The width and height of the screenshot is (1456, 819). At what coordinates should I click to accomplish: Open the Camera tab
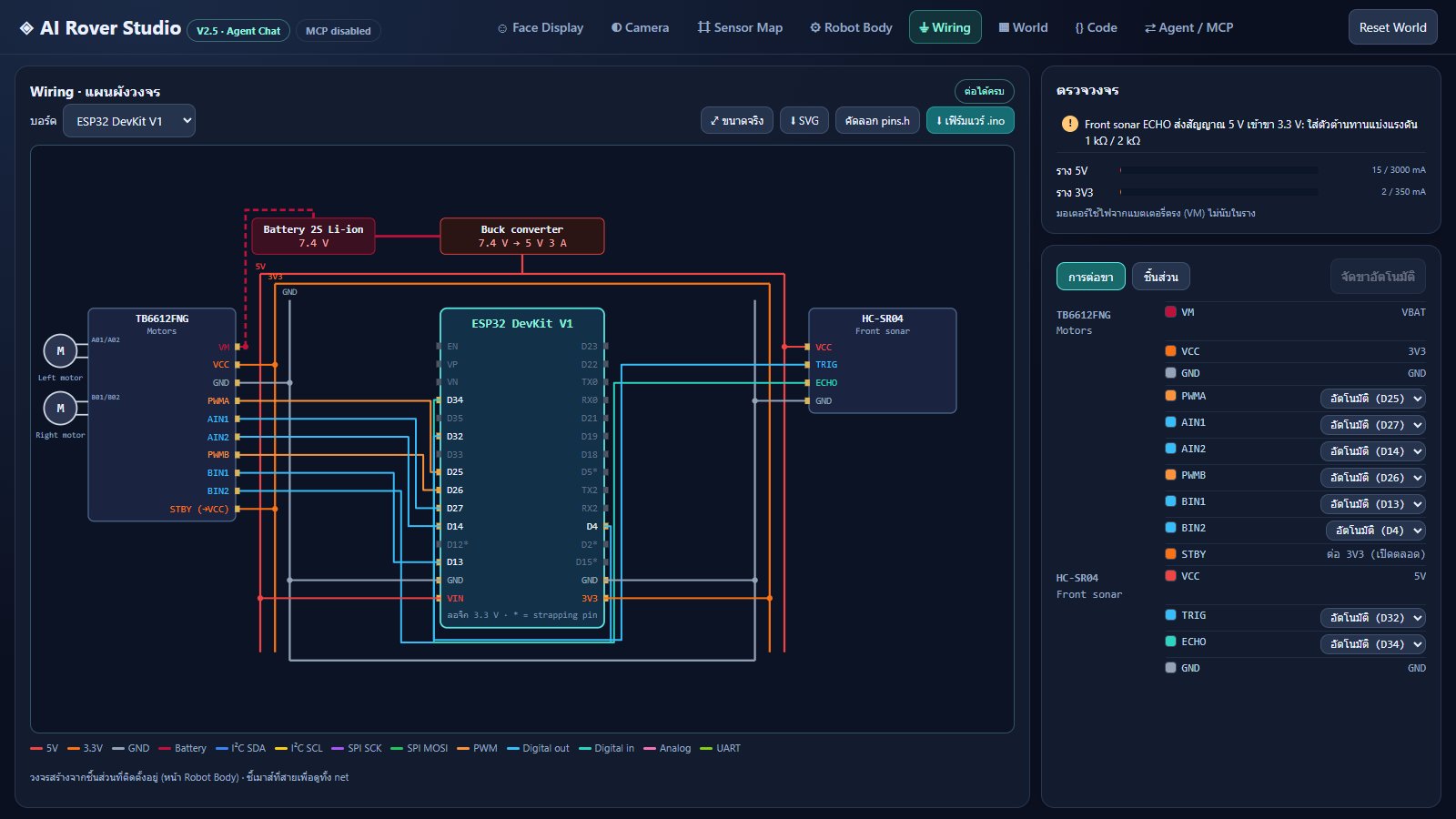click(x=640, y=27)
